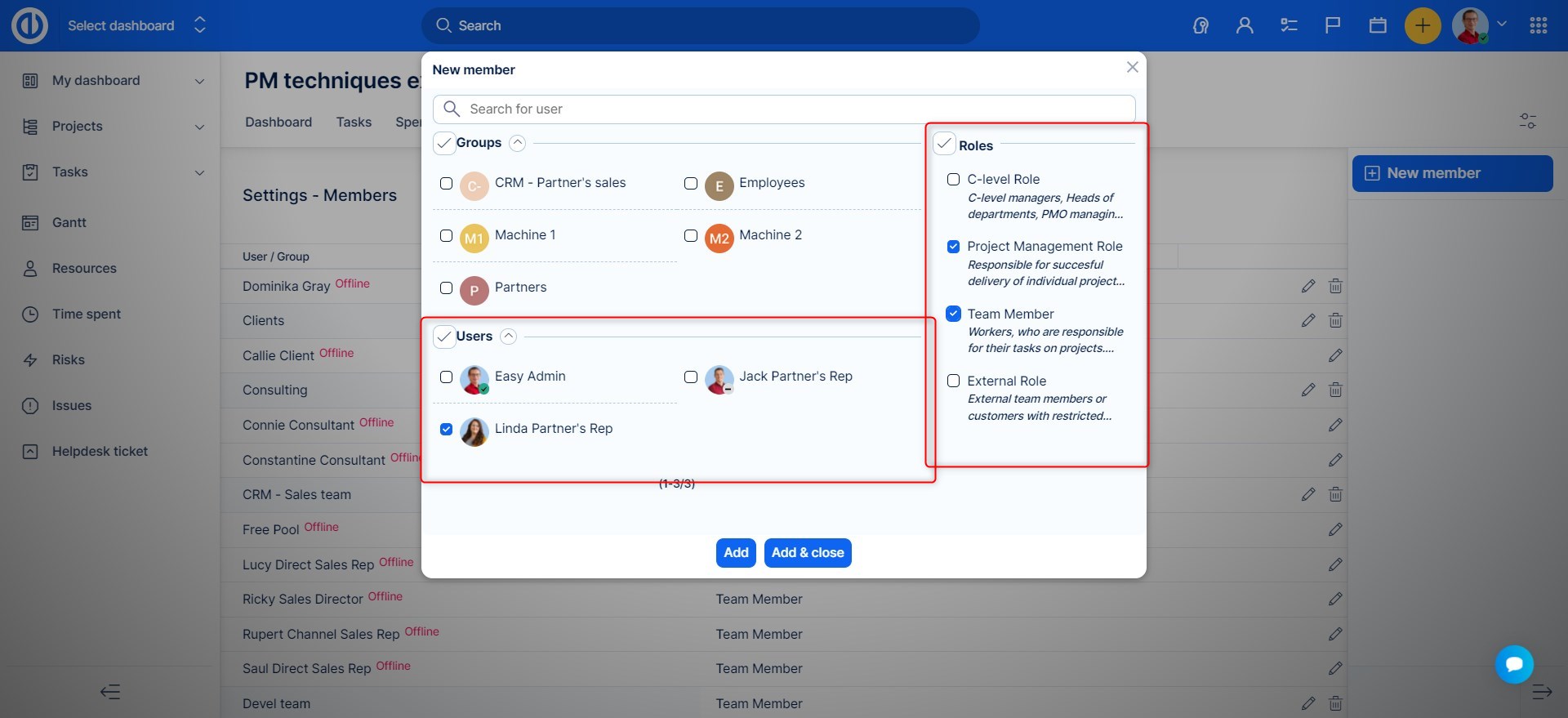Open the chat bubble widget
The width and height of the screenshot is (1568, 718).
pos(1514,664)
